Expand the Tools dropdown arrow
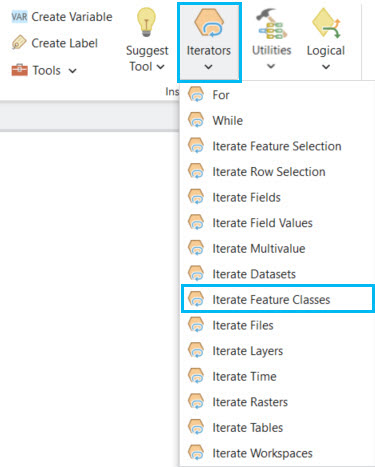This screenshot has width=375, height=467. pyautogui.click(x=72, y=71)
